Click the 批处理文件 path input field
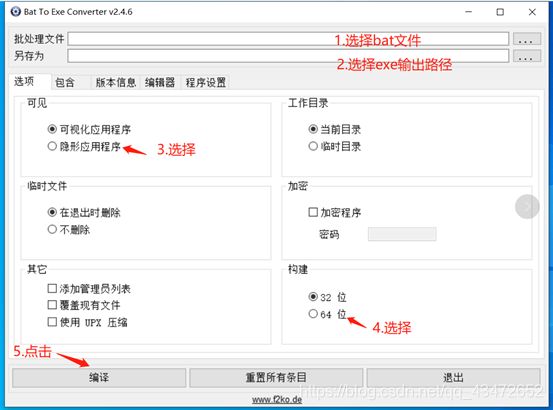The image size is (553, 410). click(x=288, y=39)
